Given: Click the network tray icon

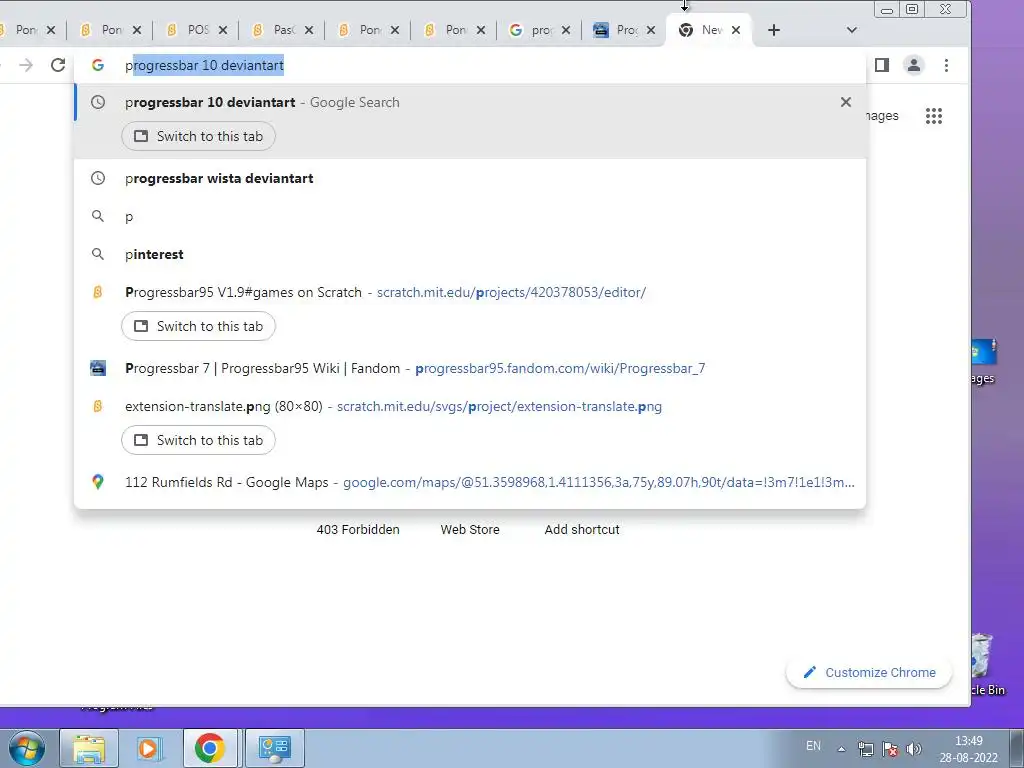Looking at the screenshot, I should (866, 749).
